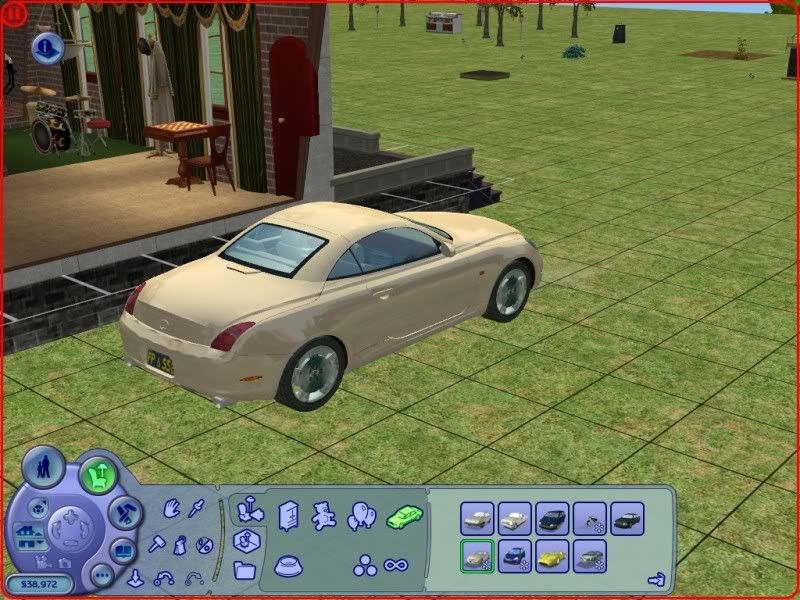Screen dimensions: 800x600
Task: Advance to next catalog page arrow
Action: click(x=656, y=578)
